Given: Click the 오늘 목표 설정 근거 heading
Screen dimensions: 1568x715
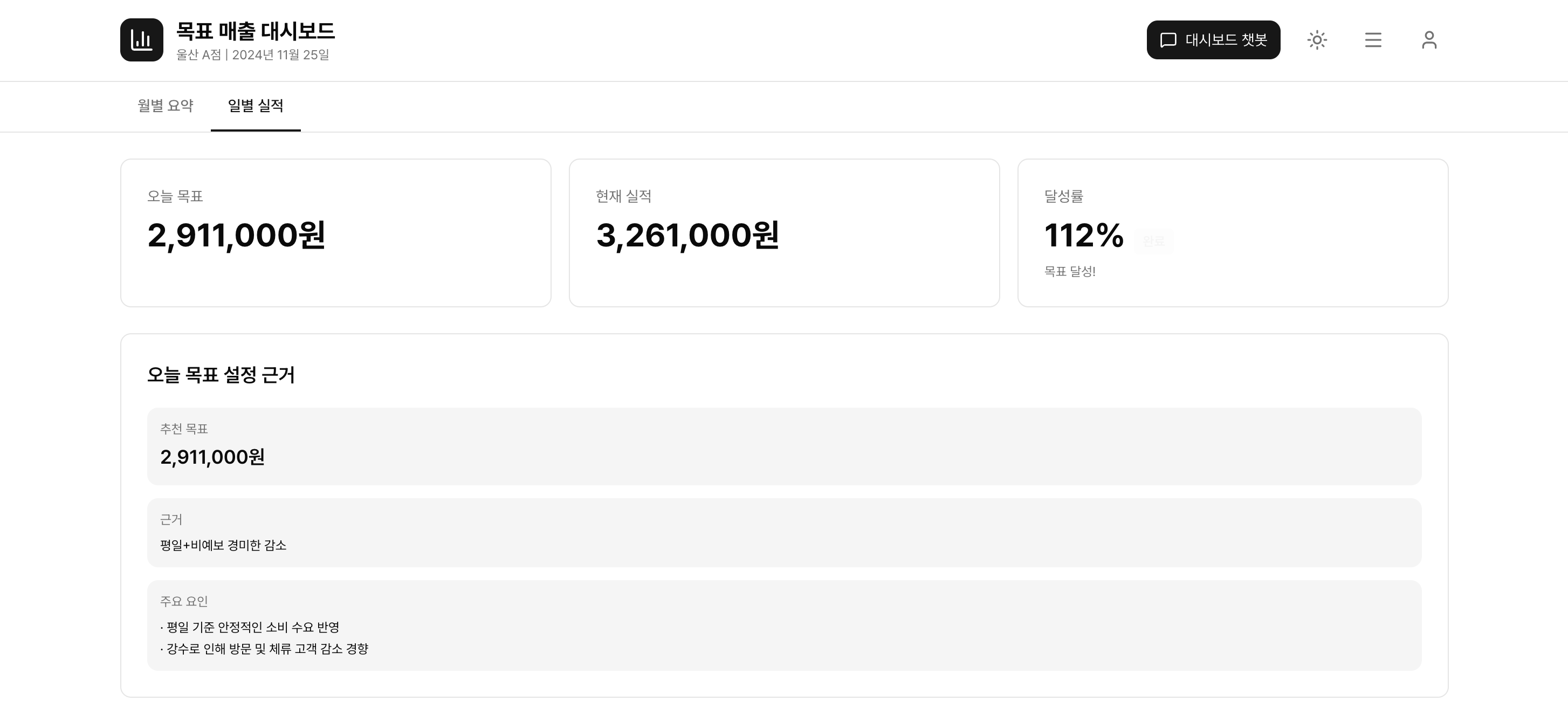Looking at the screenshot, I should click(x=221, y=375).
